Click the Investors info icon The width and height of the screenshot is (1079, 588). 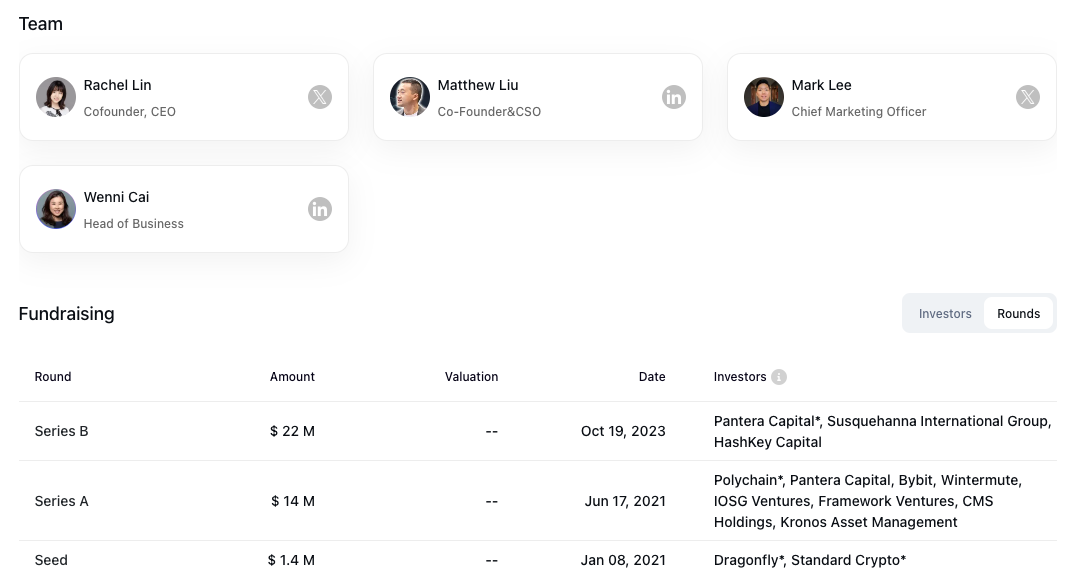pyautogui.click(x=779, y=377)
